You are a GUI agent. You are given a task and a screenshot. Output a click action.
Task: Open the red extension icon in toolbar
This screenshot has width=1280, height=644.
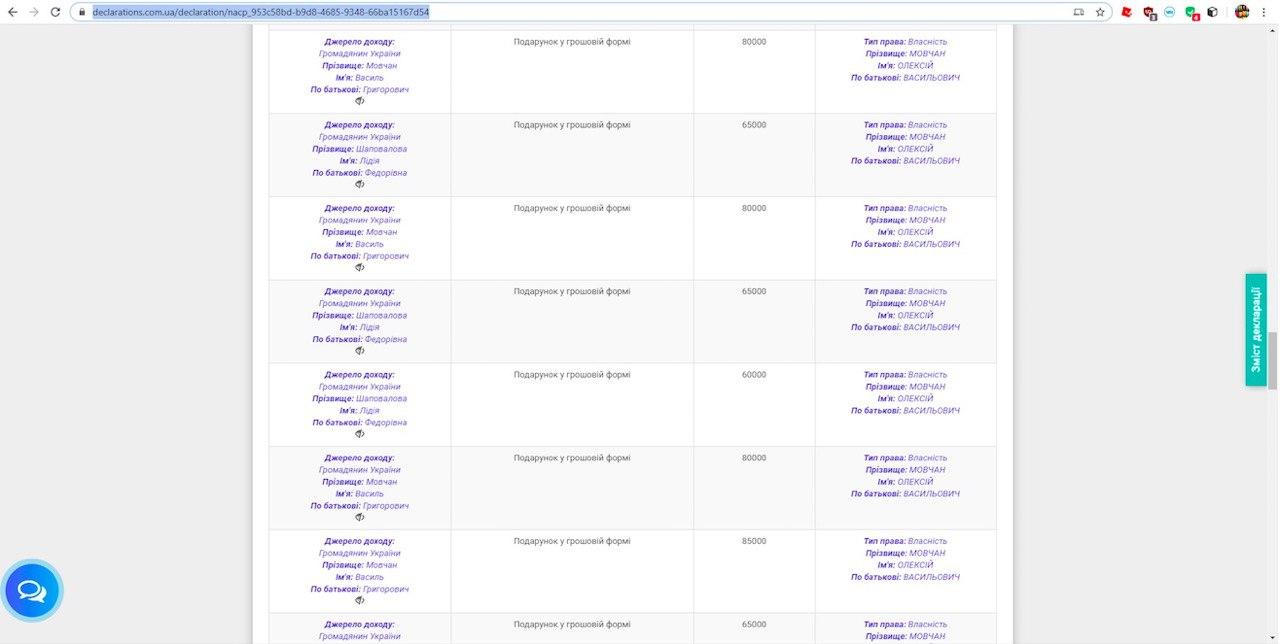coord(1127,12)
